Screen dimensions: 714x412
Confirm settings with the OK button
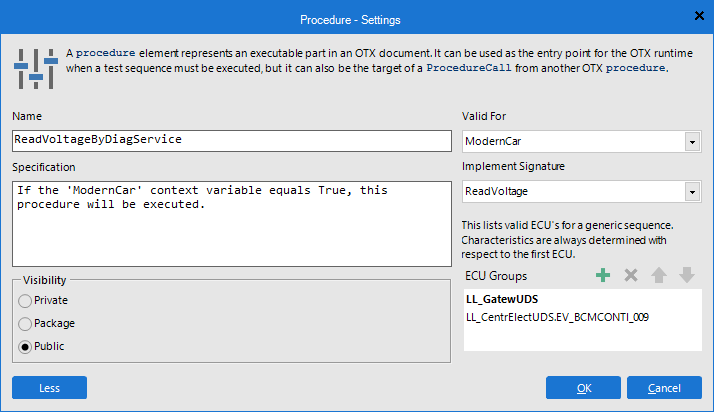pyautogui.click(x=584, y=388)
